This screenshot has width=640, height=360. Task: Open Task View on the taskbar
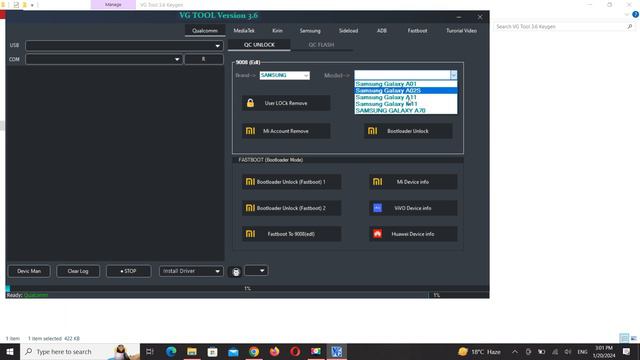pyautogui.click(x=149, y=351)
